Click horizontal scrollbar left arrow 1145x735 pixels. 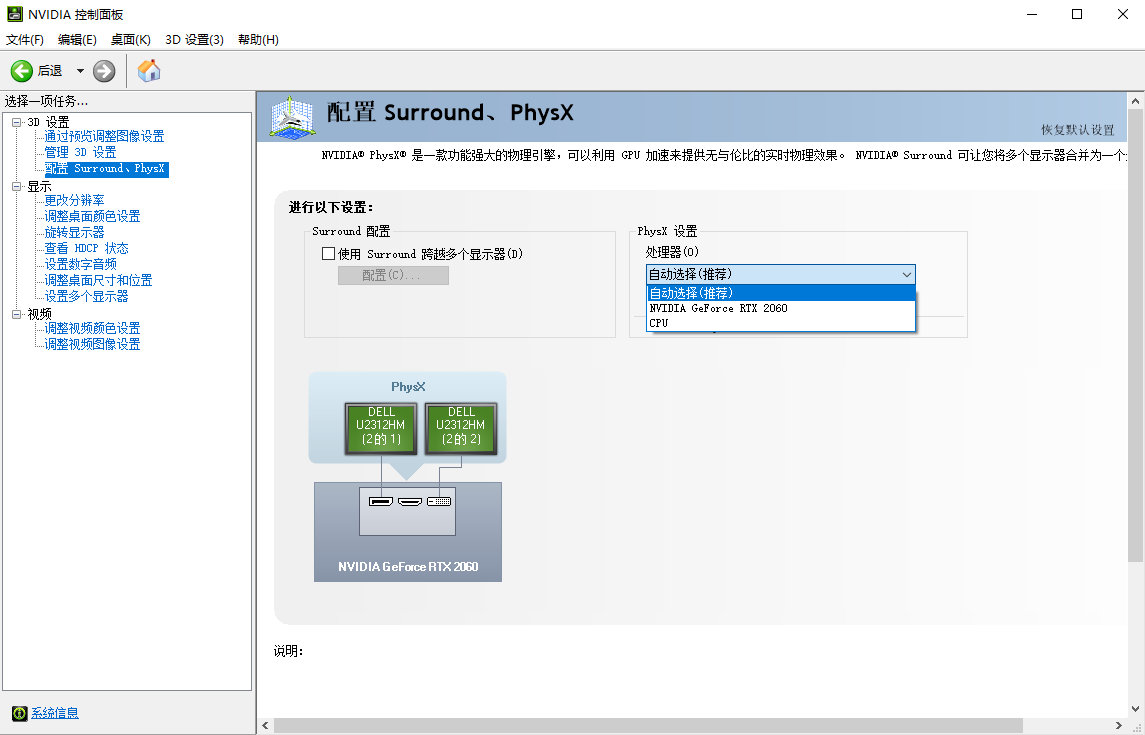click(265, 726)
